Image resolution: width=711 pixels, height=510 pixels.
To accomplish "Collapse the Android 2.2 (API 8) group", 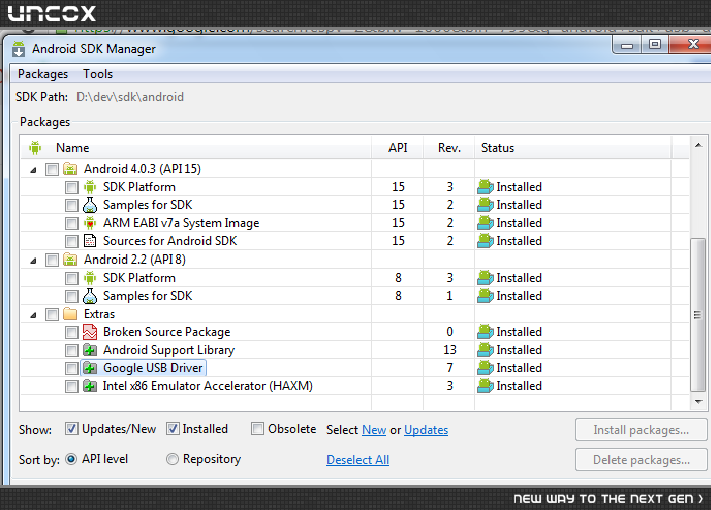I will [x=33, y=260].
